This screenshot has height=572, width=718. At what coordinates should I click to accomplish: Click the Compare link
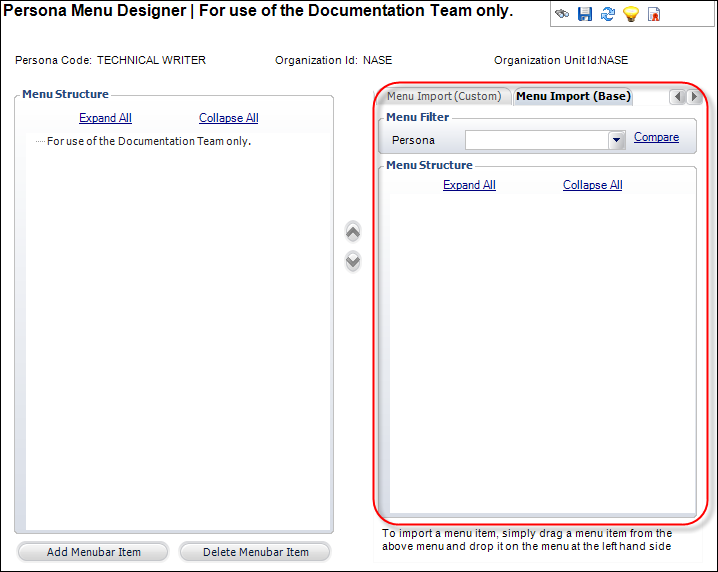656,137
